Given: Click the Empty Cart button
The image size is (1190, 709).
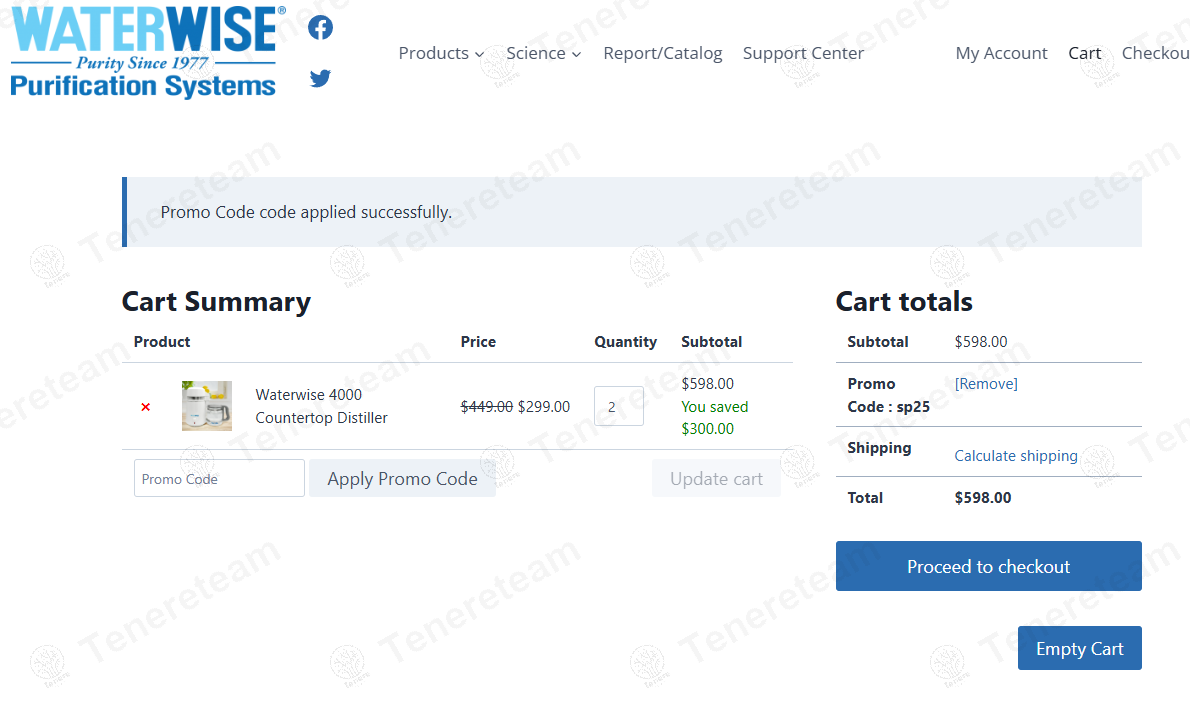Looking at the screenshot, I should click(1079, 649).
